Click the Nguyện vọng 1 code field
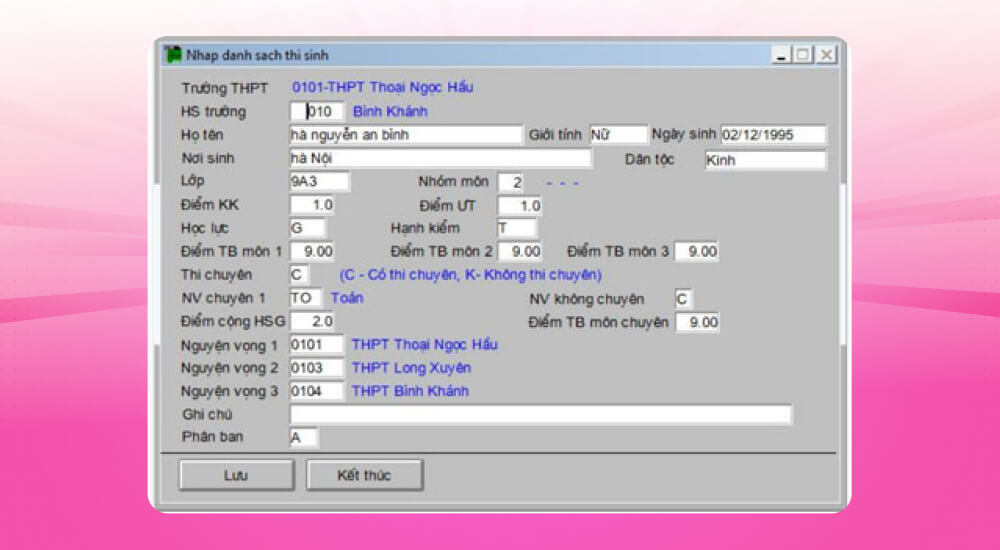This screenshot has width=1000, height=550. pyautogui.click(x=316, y=344)
